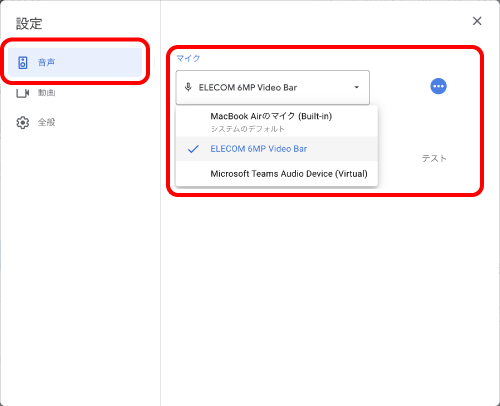Select Microsoft Teams Audio Device (Virtual)
The width and height of the screenshot is (500, 406).
click(277, 174)
